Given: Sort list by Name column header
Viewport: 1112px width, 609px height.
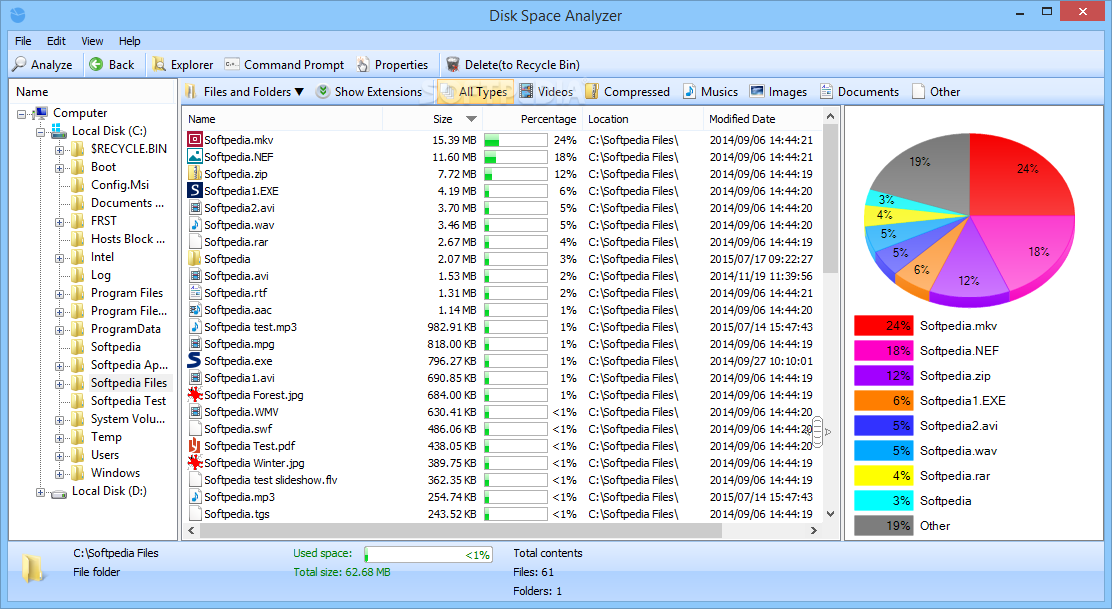Looking at the screenshot, I should tap(283, 119).
